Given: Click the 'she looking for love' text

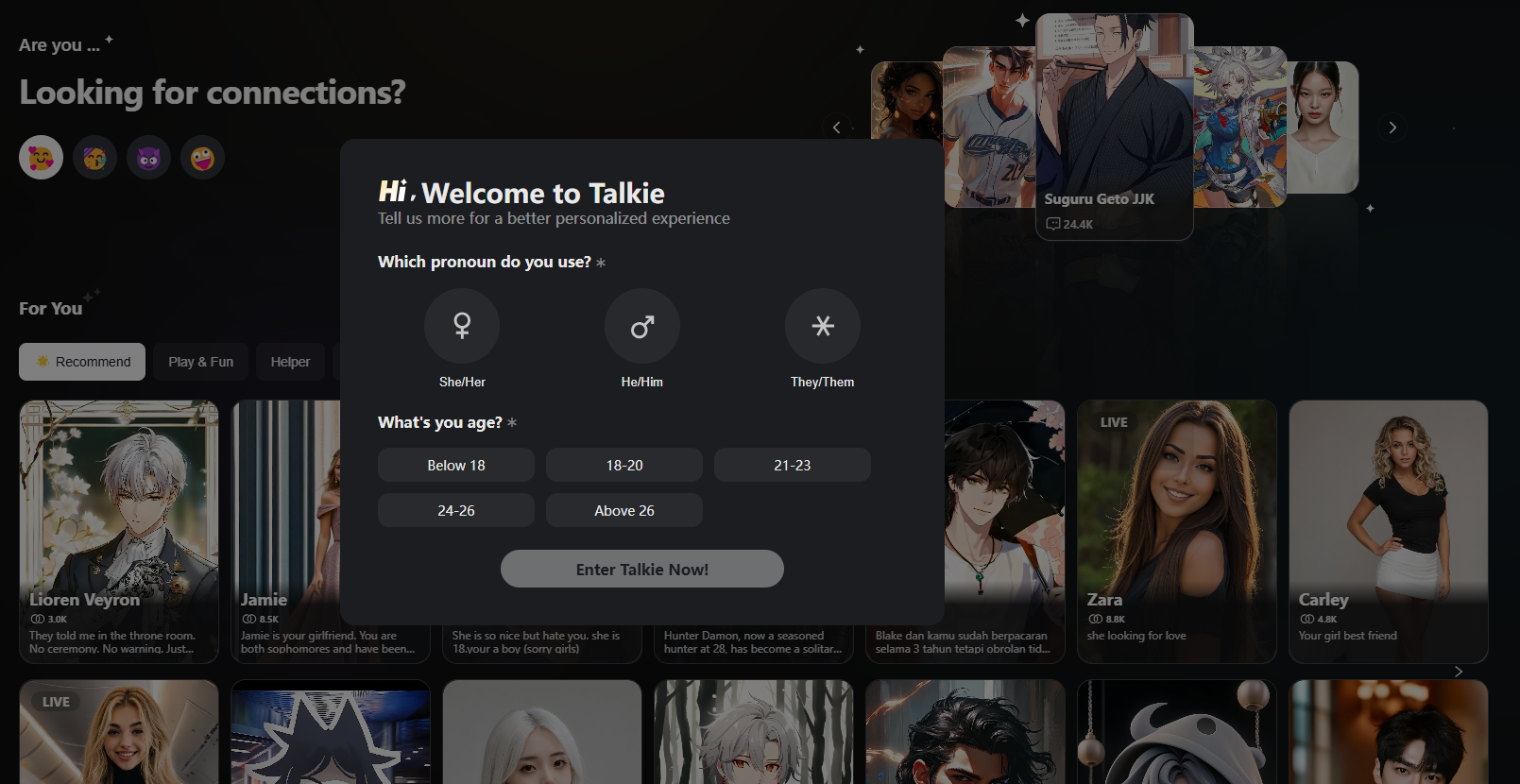Looking at the screenshot, I should (x=1136, y=636).
